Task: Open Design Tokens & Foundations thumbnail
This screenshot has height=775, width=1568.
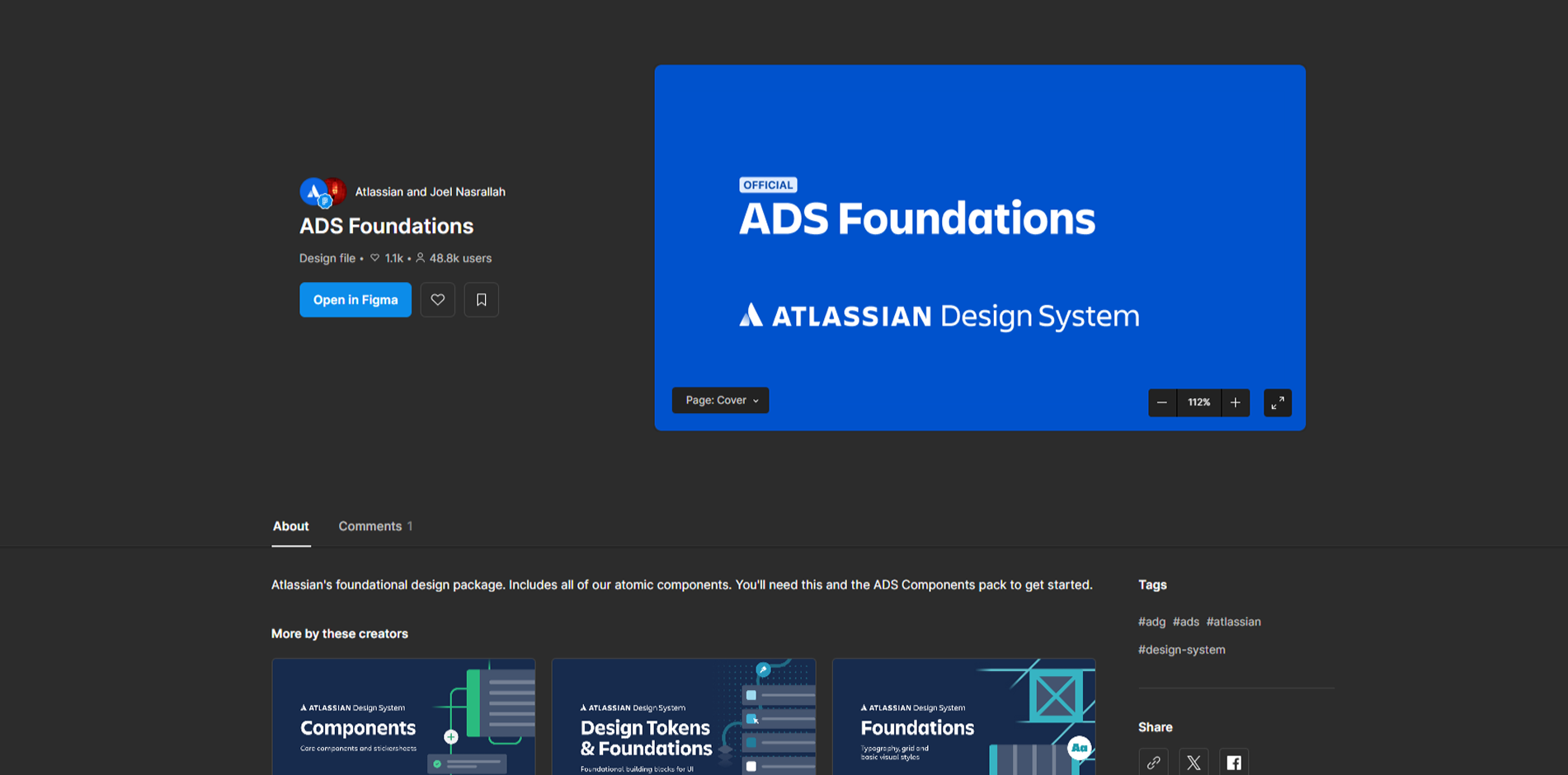Action: [x=684, y=716]
